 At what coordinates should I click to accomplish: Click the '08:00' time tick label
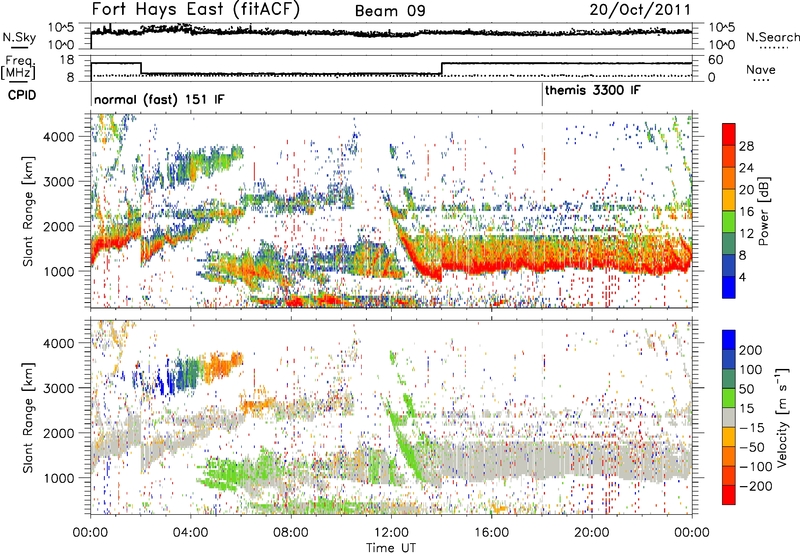pyautogui.click(x=291, y=533)
